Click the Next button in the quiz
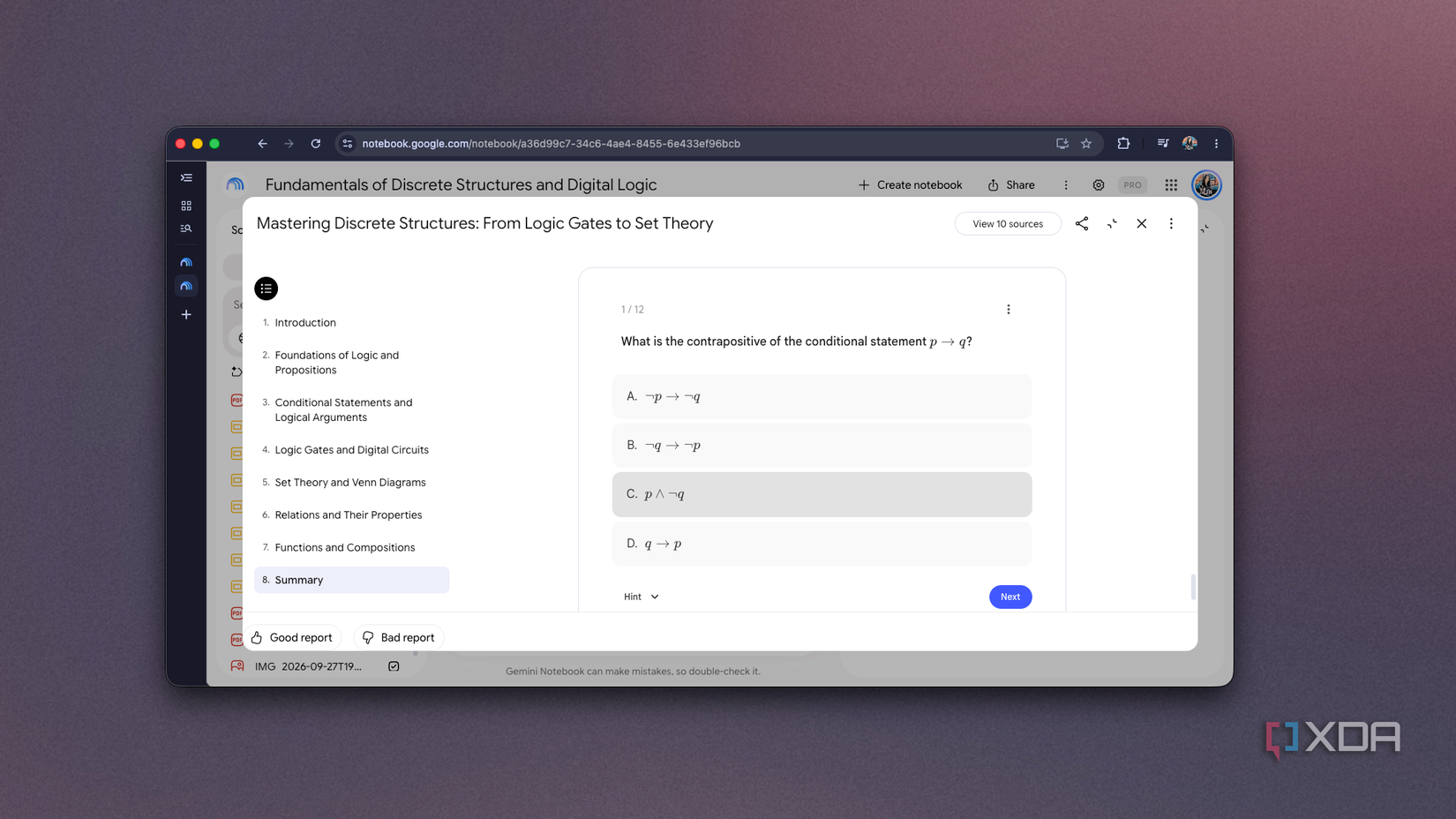 coord(1010,597)
